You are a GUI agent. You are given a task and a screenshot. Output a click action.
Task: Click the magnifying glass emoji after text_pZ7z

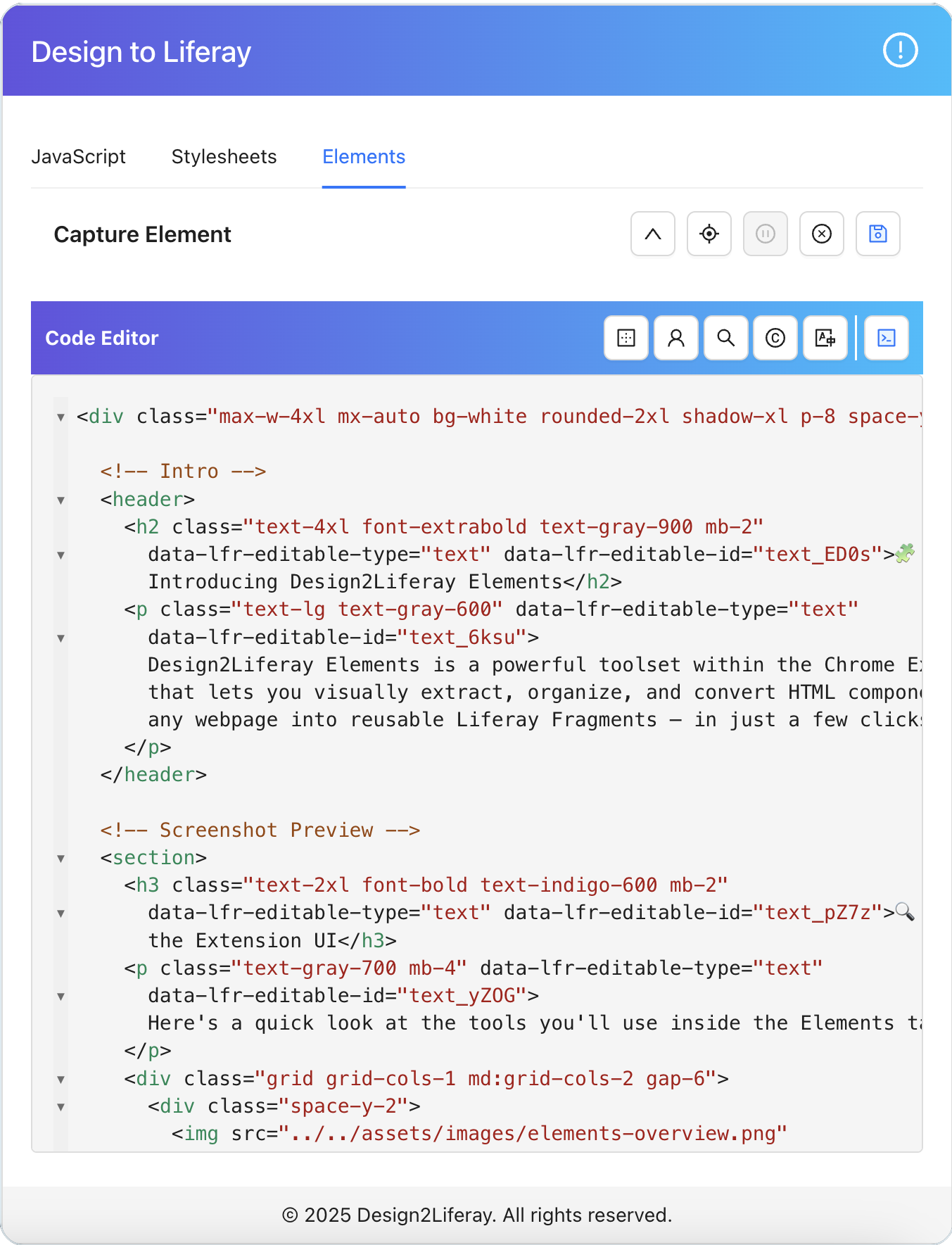click(906, 912)
